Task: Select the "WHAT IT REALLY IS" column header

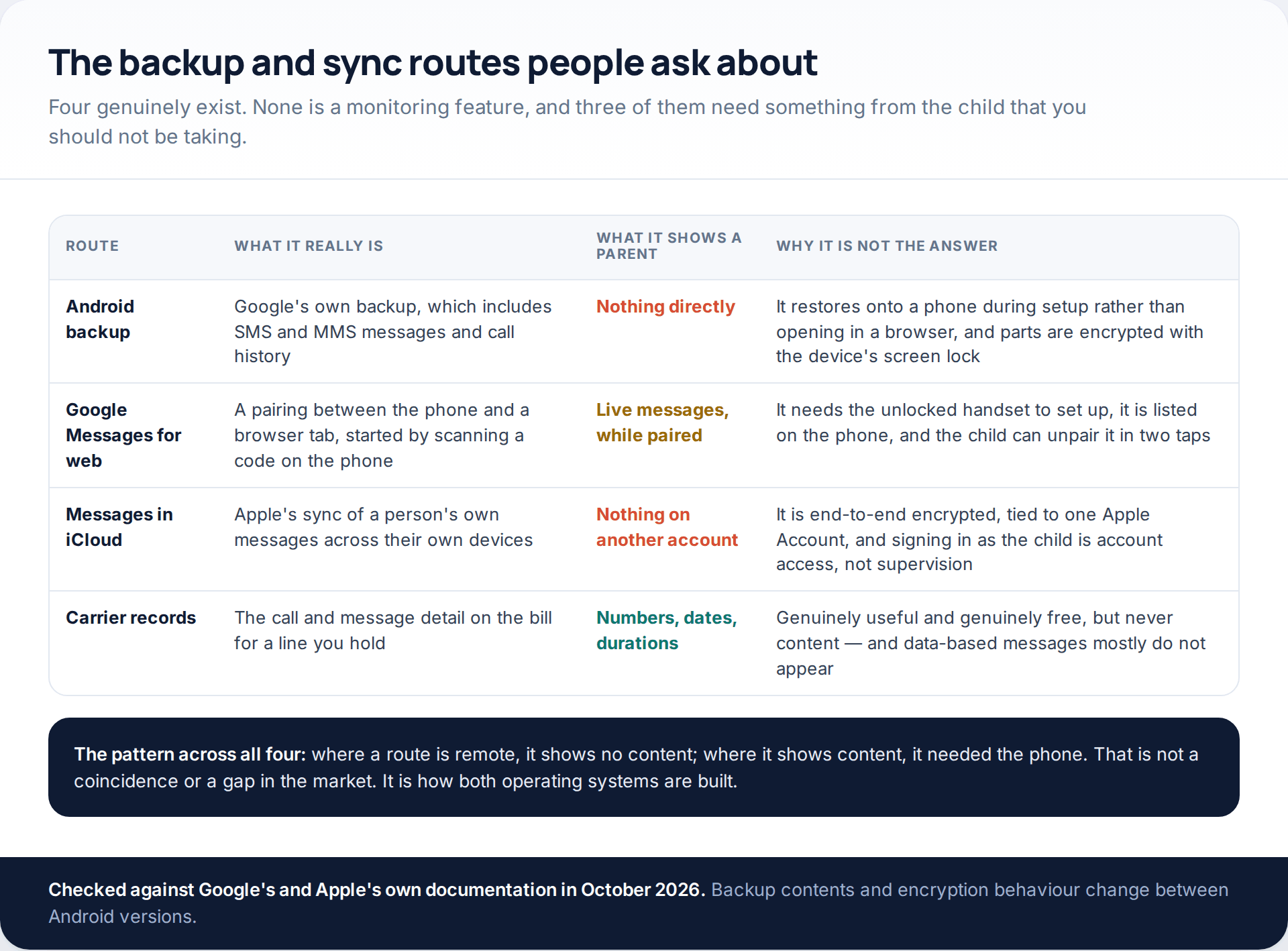Action: coord(309,246)
